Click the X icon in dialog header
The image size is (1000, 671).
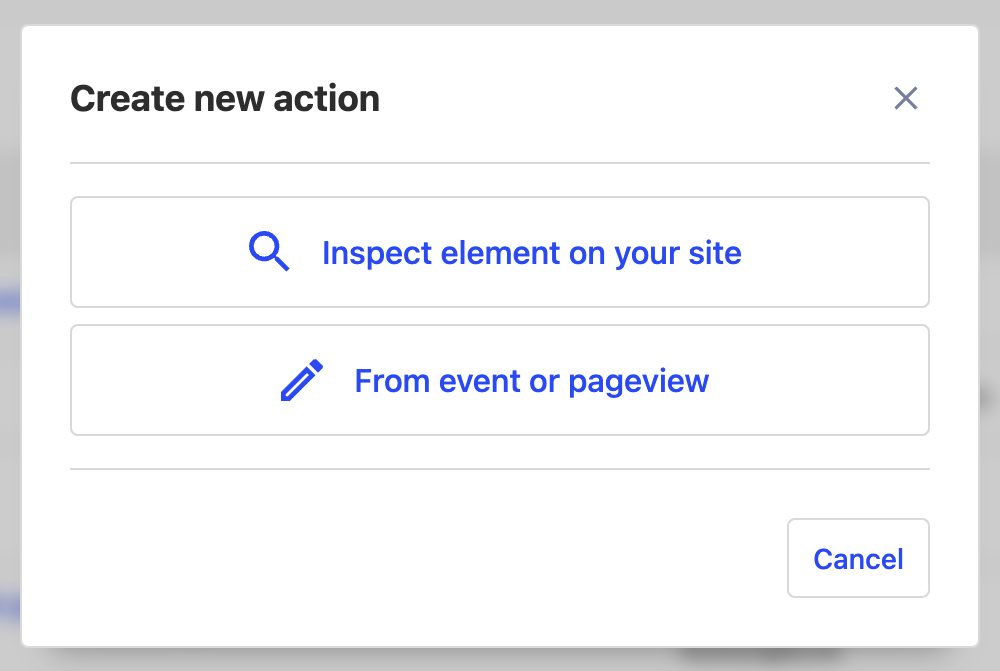(906, 98)
